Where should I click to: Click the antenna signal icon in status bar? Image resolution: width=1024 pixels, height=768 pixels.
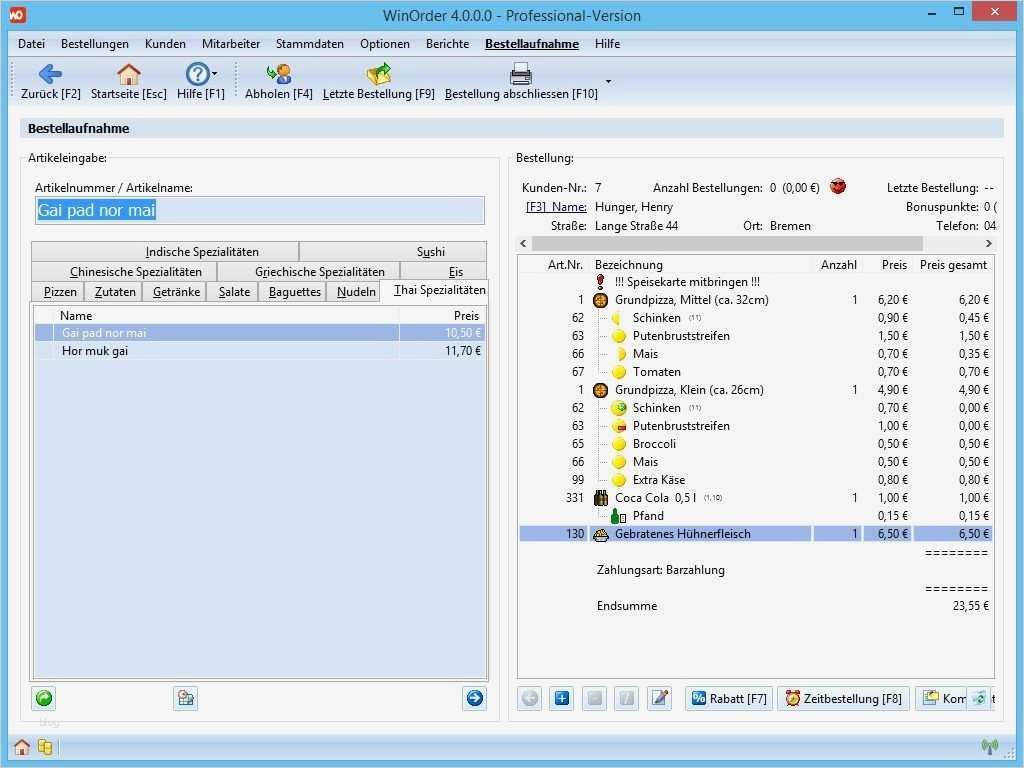(990, 746)
